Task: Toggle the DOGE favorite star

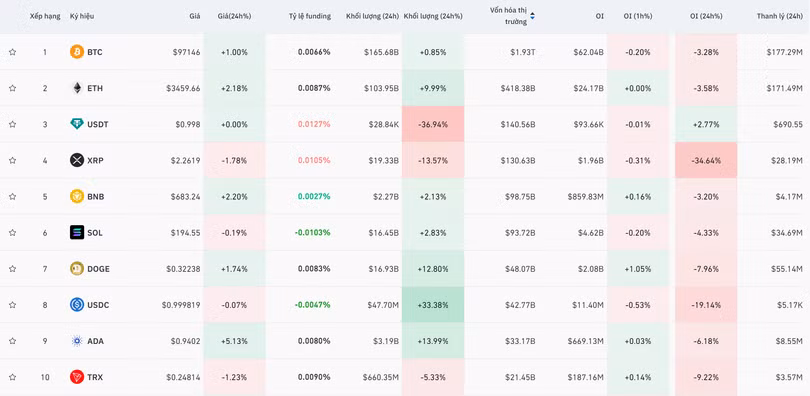Action: (x=12, y=269)
